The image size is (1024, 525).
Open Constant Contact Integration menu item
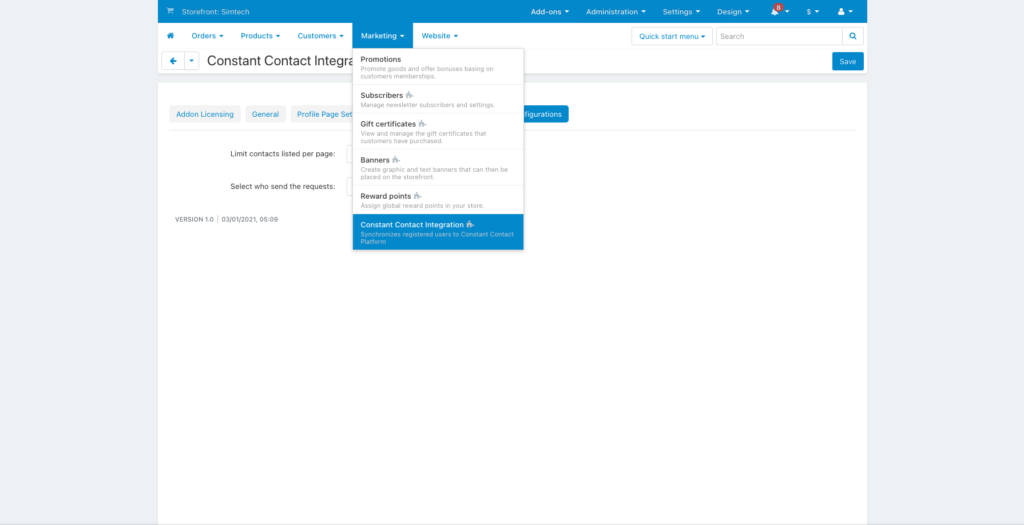pos(412,225)
